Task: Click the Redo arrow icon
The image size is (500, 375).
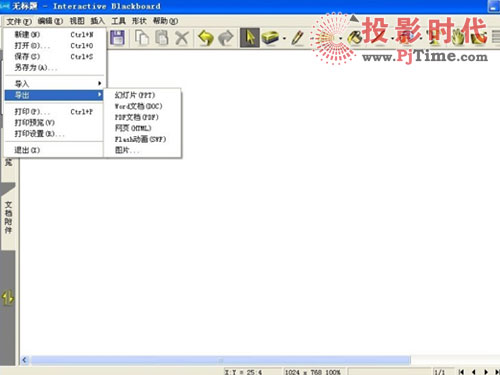Action: pyautogui.click(x=226, y=38)
